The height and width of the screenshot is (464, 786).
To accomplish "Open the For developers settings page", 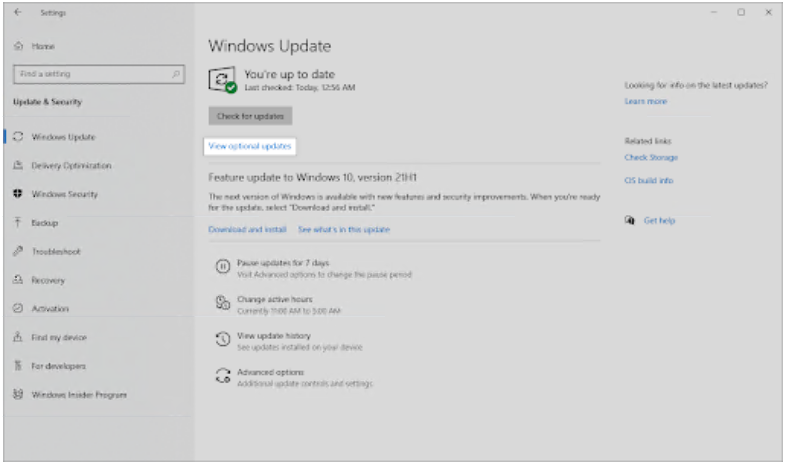I will coord(58,366).
